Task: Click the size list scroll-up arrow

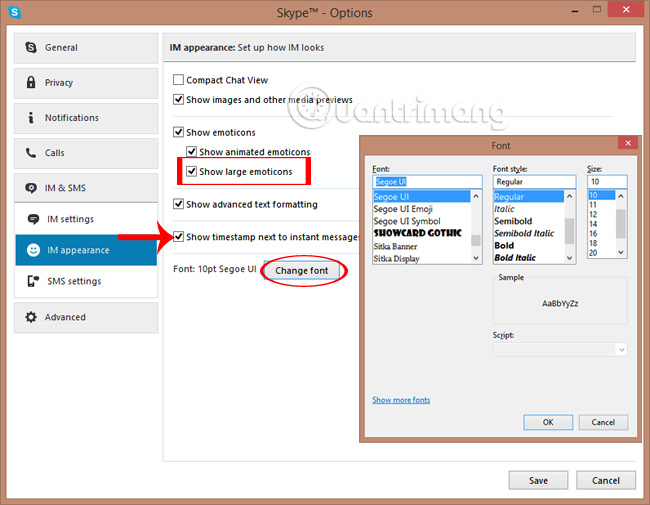Action: [x=621, y=196]
